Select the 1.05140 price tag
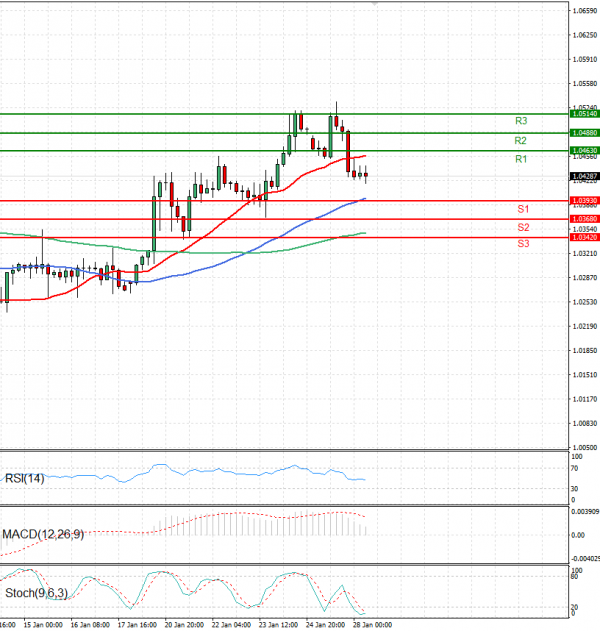This screenshot has height=631, width=600. point(585,114)
